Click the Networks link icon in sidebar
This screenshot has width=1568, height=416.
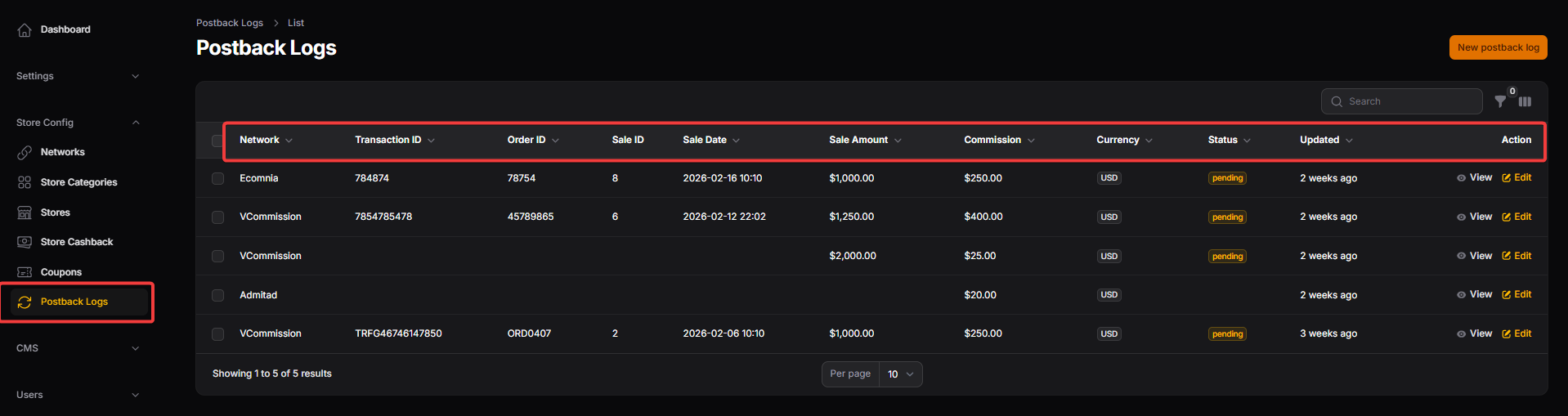25,153
